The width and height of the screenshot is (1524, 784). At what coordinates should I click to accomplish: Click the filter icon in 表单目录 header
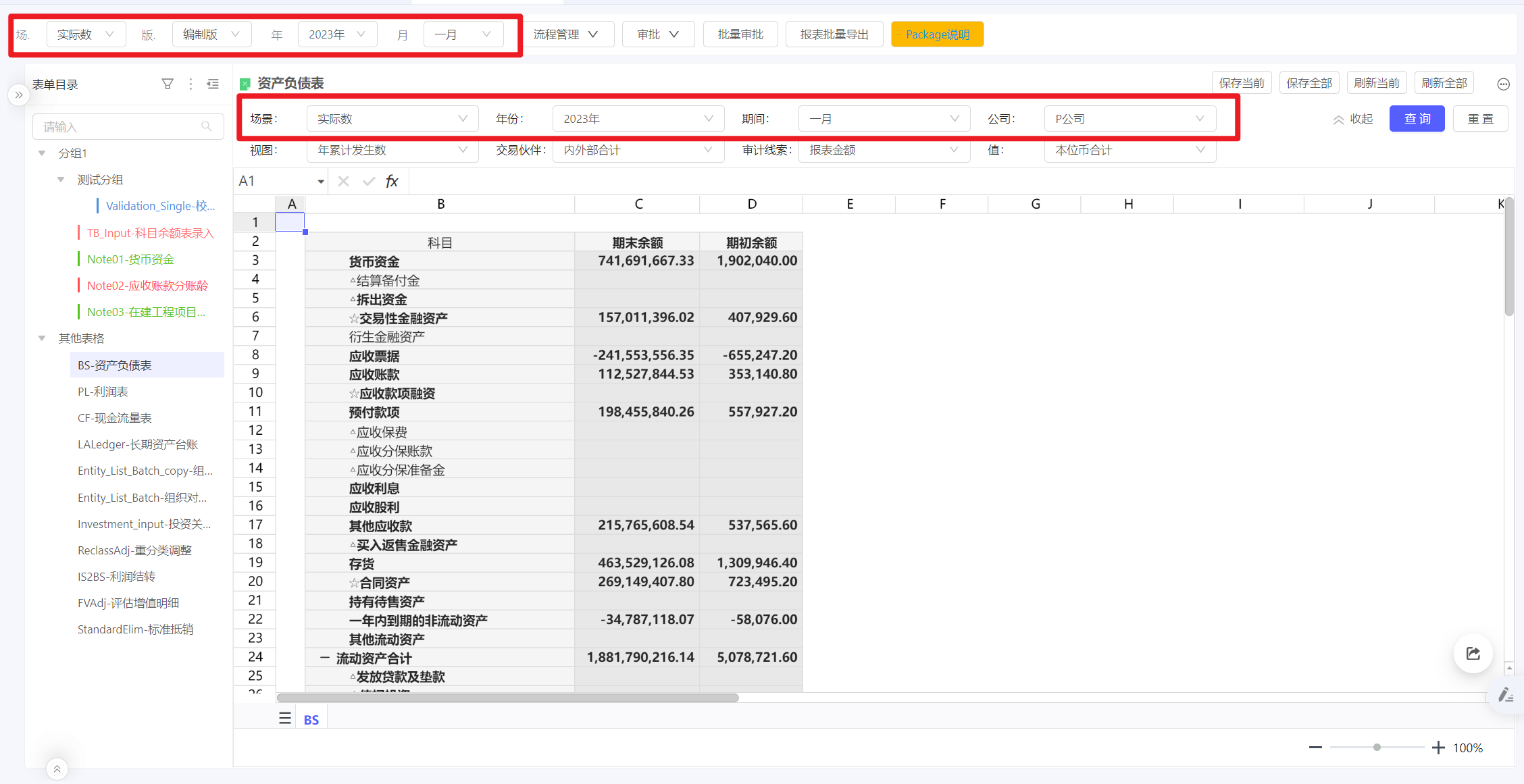coord(168,84)
